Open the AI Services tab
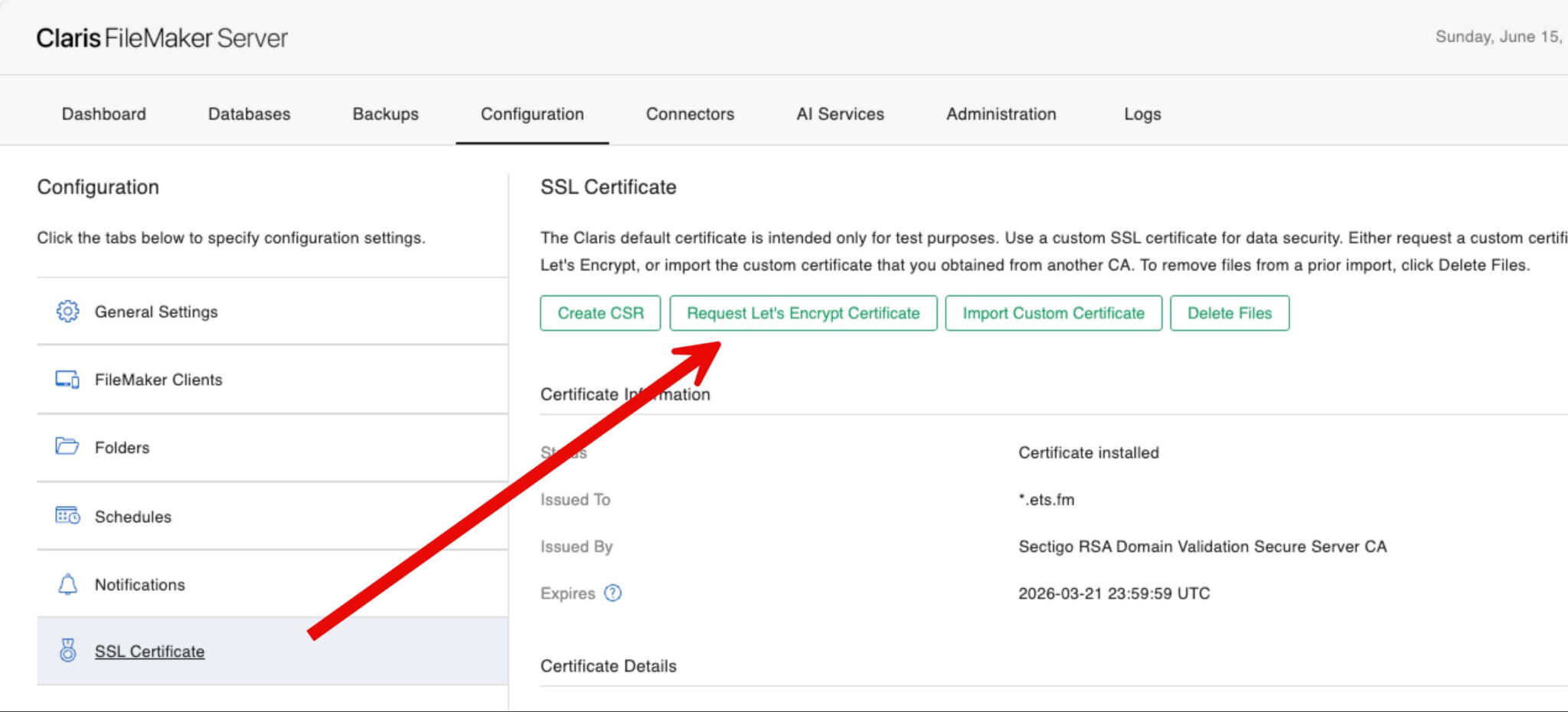Screen dimensions: 1568x712 tap(840, 113)
